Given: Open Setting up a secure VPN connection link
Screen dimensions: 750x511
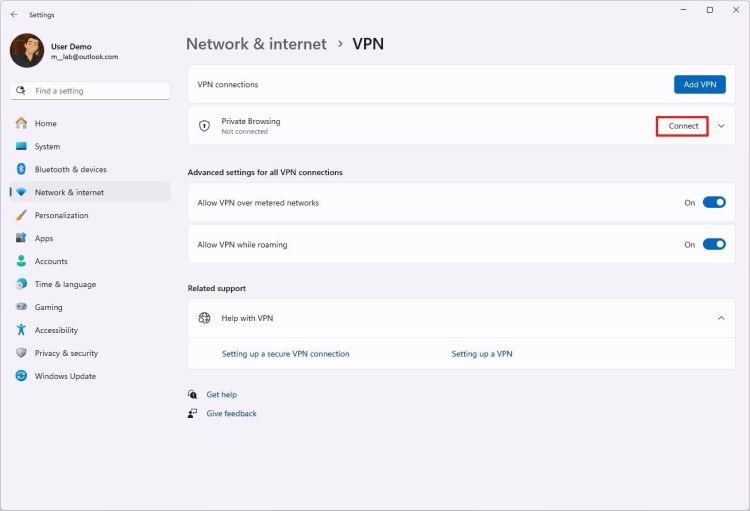Looking at the screenshot, I should 285,354.
